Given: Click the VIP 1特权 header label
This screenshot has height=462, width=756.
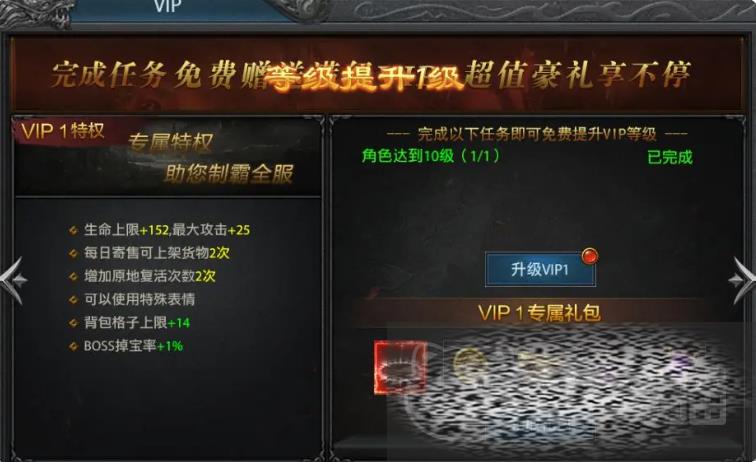Looking at the screenshot, I should (x=63, y=131).
